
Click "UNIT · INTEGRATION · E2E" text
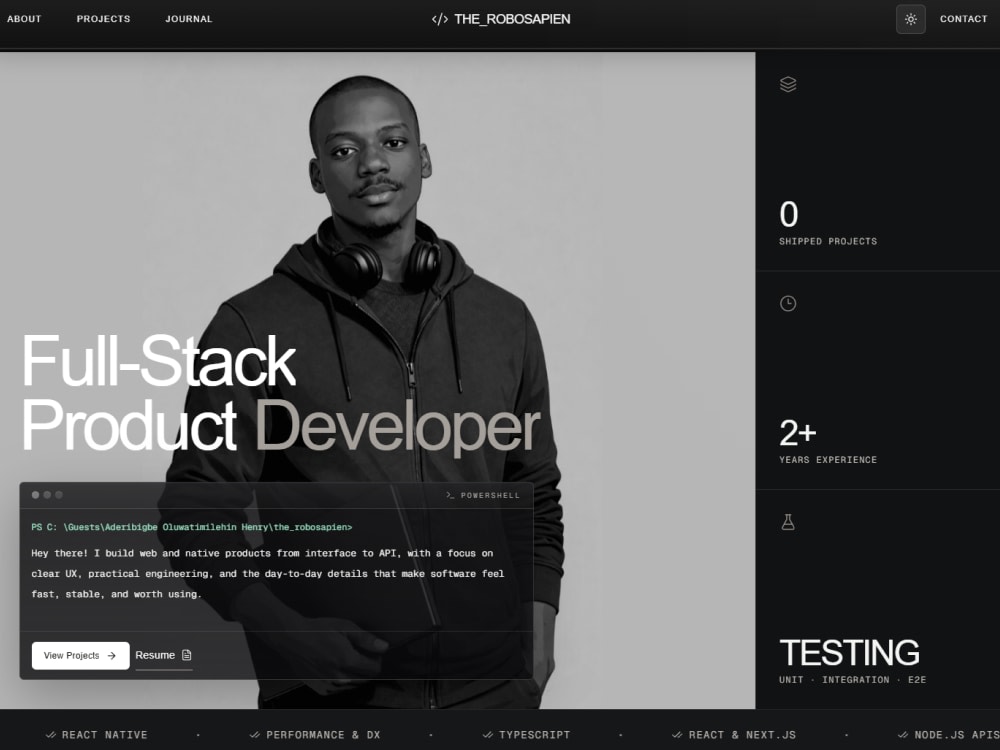(853, 680)
